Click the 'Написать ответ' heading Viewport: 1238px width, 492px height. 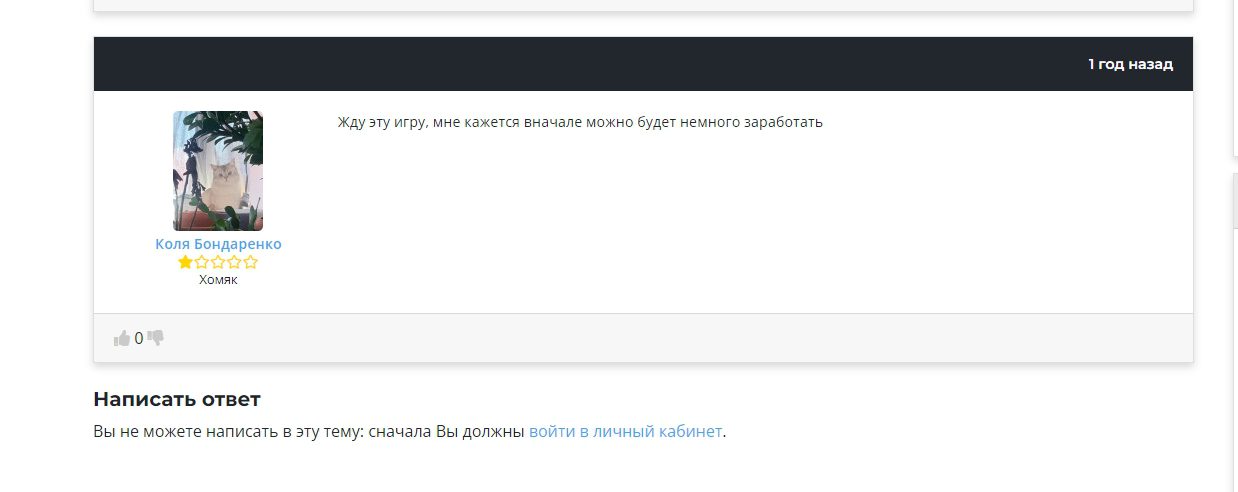click(177, 399)
